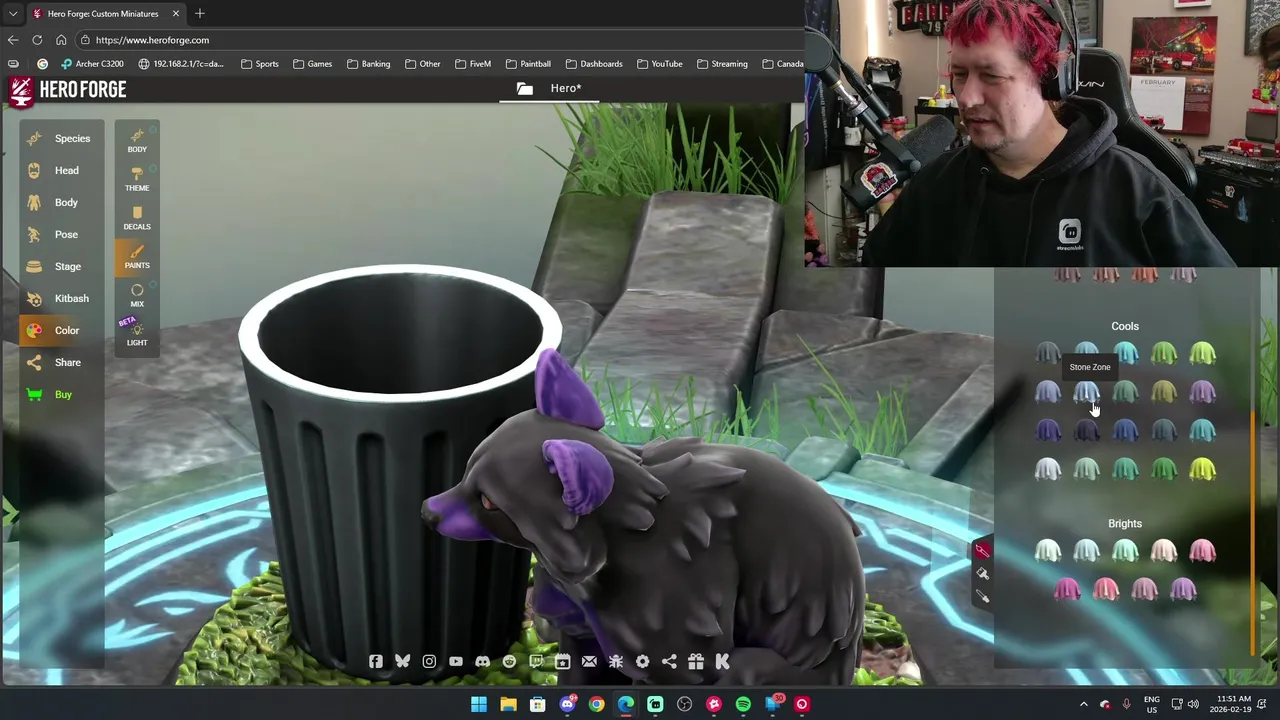Pick the lavender paint in Brights second row
The image size is (1280, 720).
tap(1182, 590)
